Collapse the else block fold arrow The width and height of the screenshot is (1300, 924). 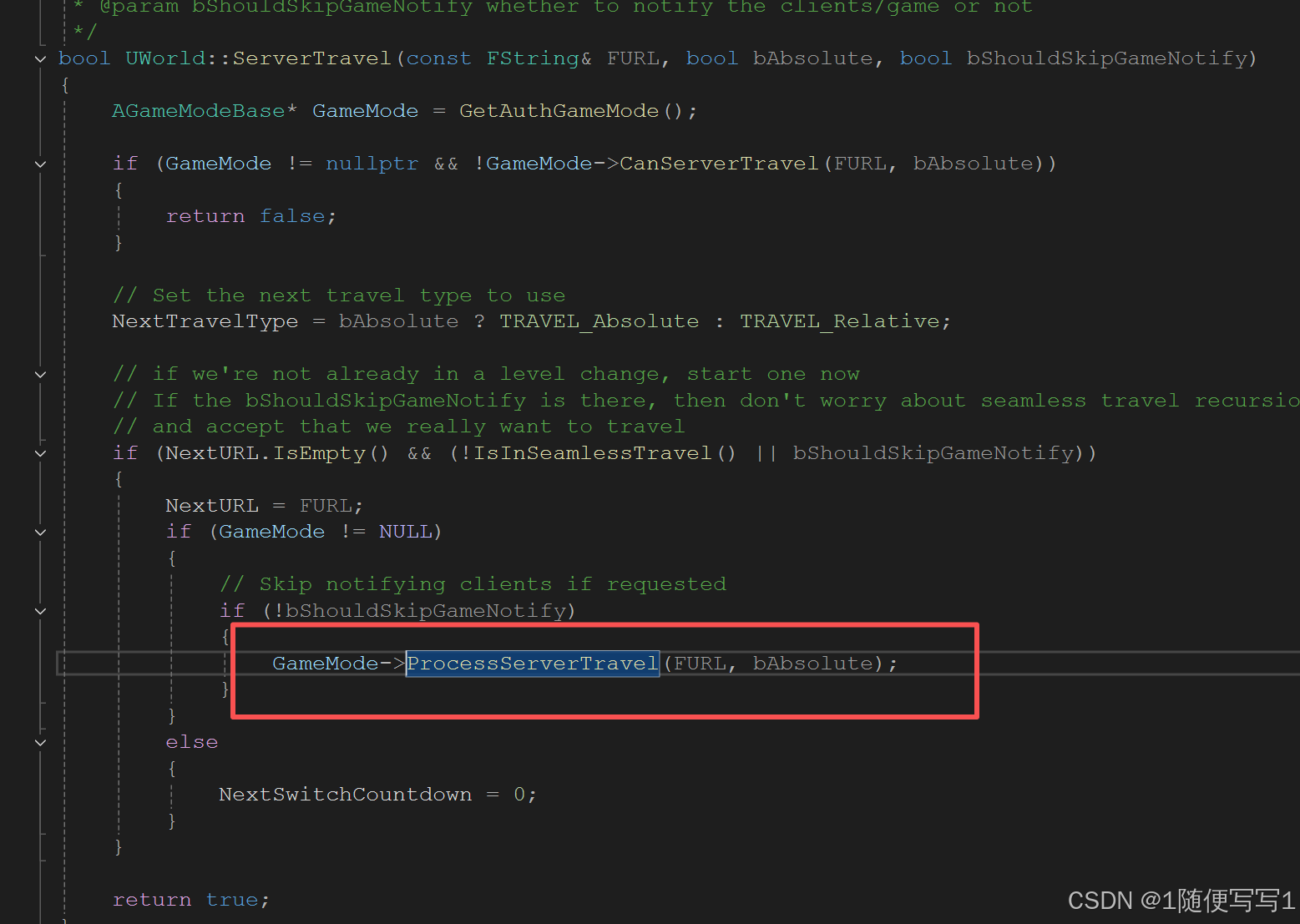(40, 742)
